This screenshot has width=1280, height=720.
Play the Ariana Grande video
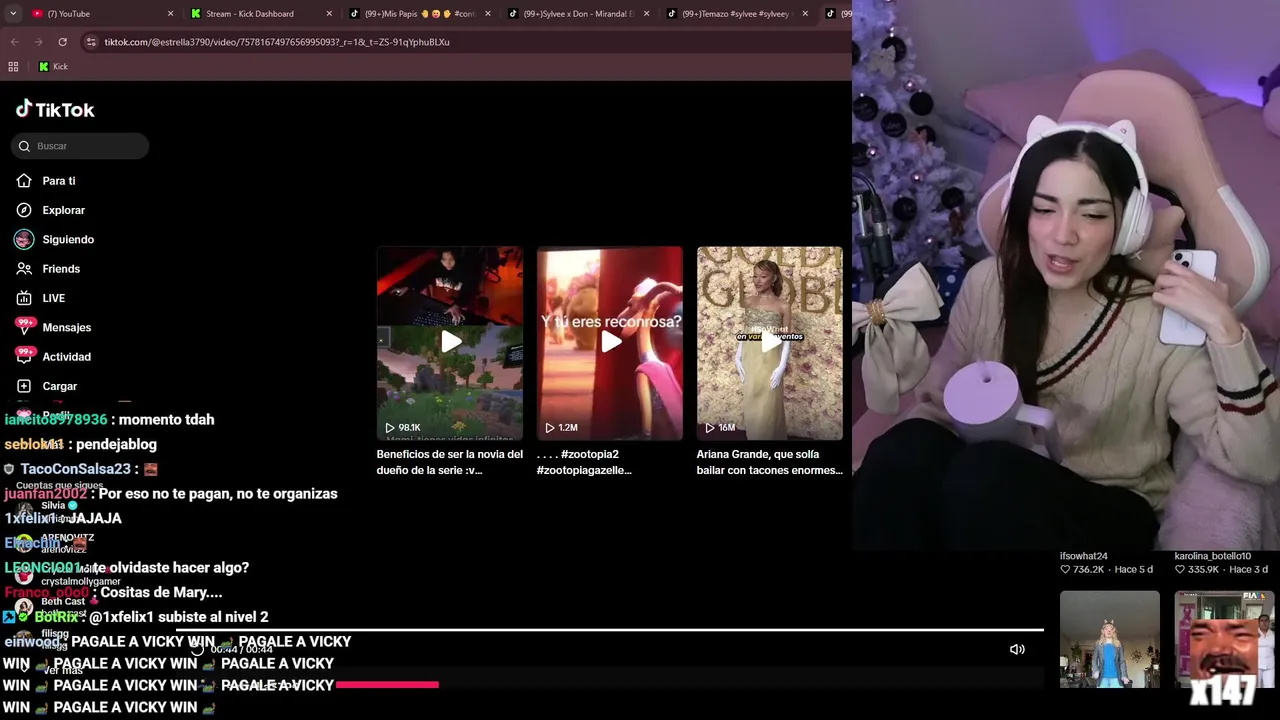point(770,343)
